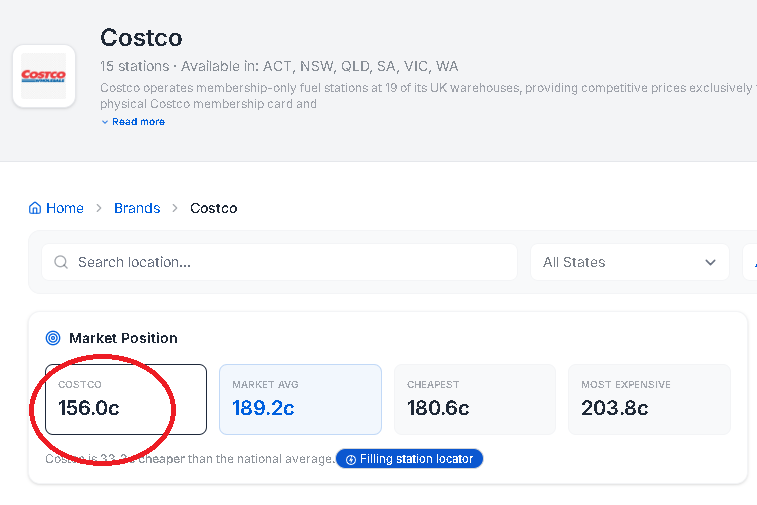Click the home icon in breadcrumb
Image resolution: width=757 pixels, height=505 pixels.
pos(36,208)
